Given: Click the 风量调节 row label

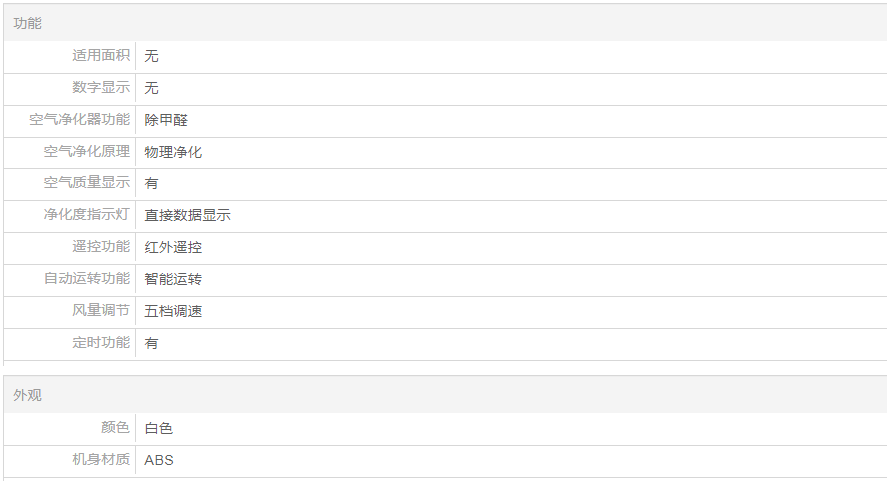Looking at the screenshot, I should click(101, 311).
